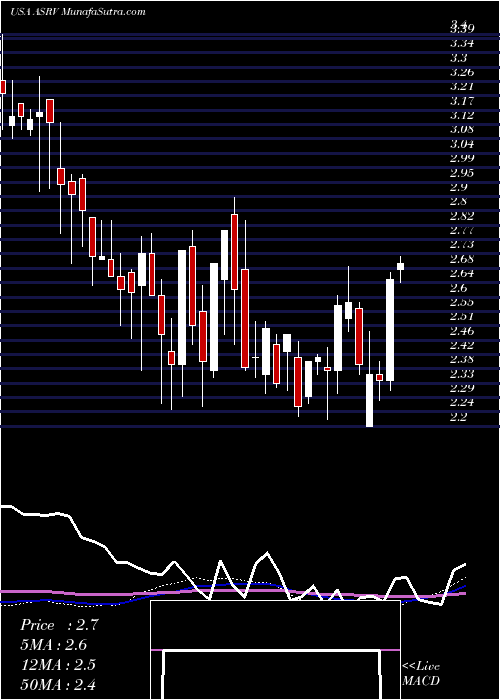Click the 3.3 price axis label

(458, 58)
